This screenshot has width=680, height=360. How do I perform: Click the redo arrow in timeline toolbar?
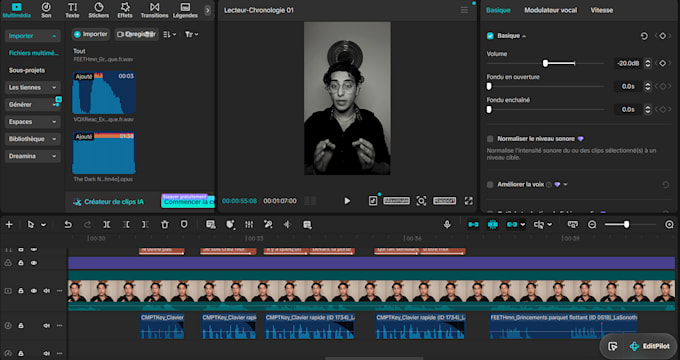point(87,224)
